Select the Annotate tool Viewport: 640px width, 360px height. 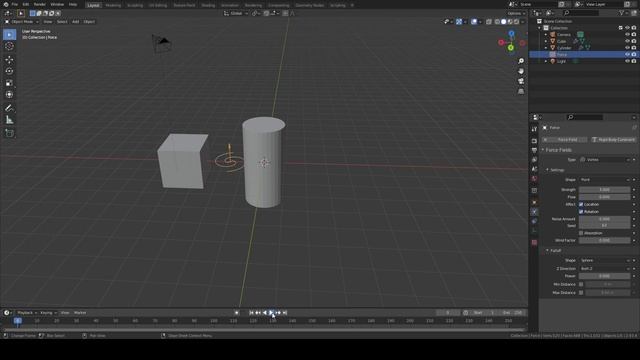(x=9, y=108)
